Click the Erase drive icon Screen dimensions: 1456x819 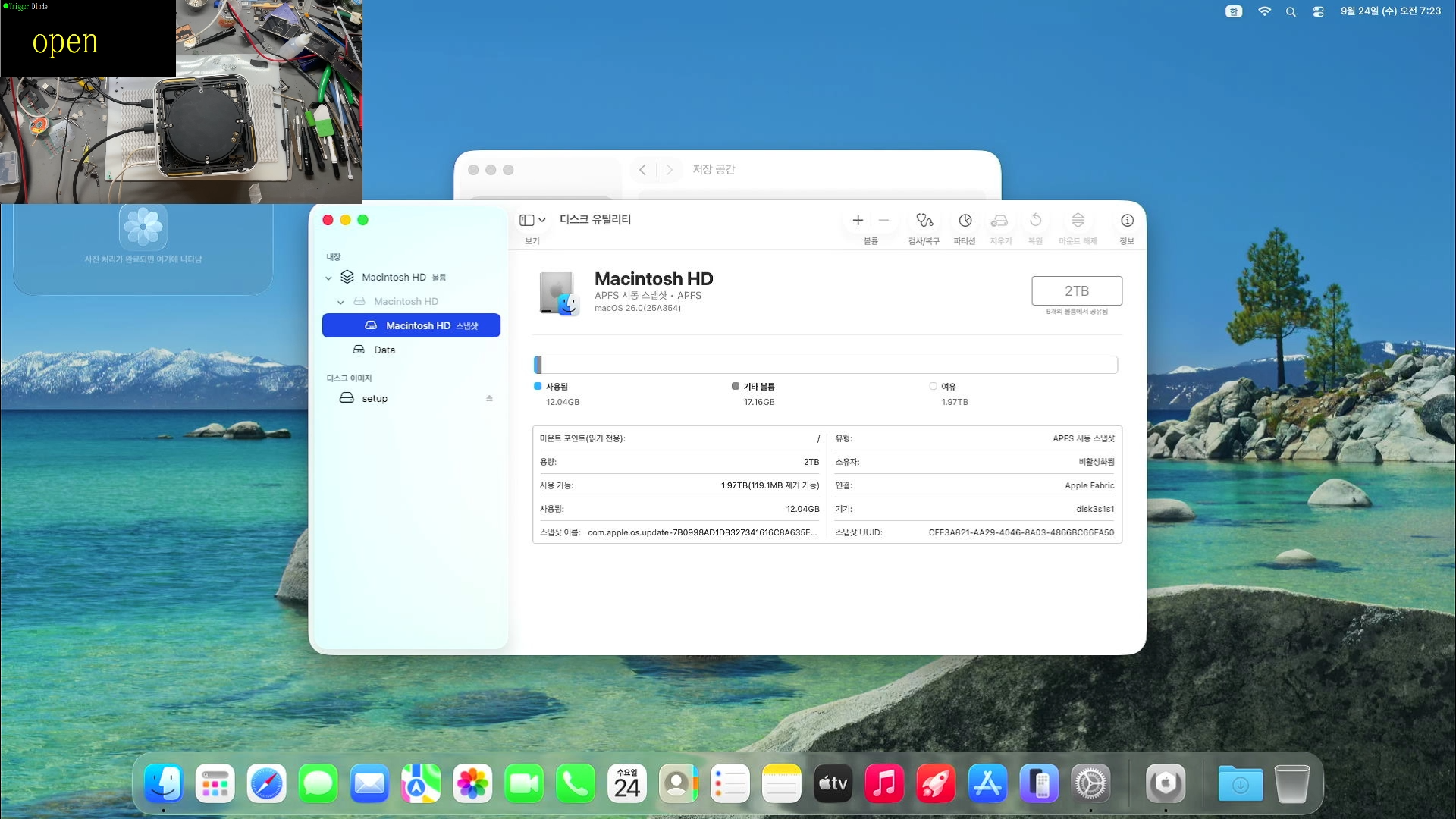999,221
